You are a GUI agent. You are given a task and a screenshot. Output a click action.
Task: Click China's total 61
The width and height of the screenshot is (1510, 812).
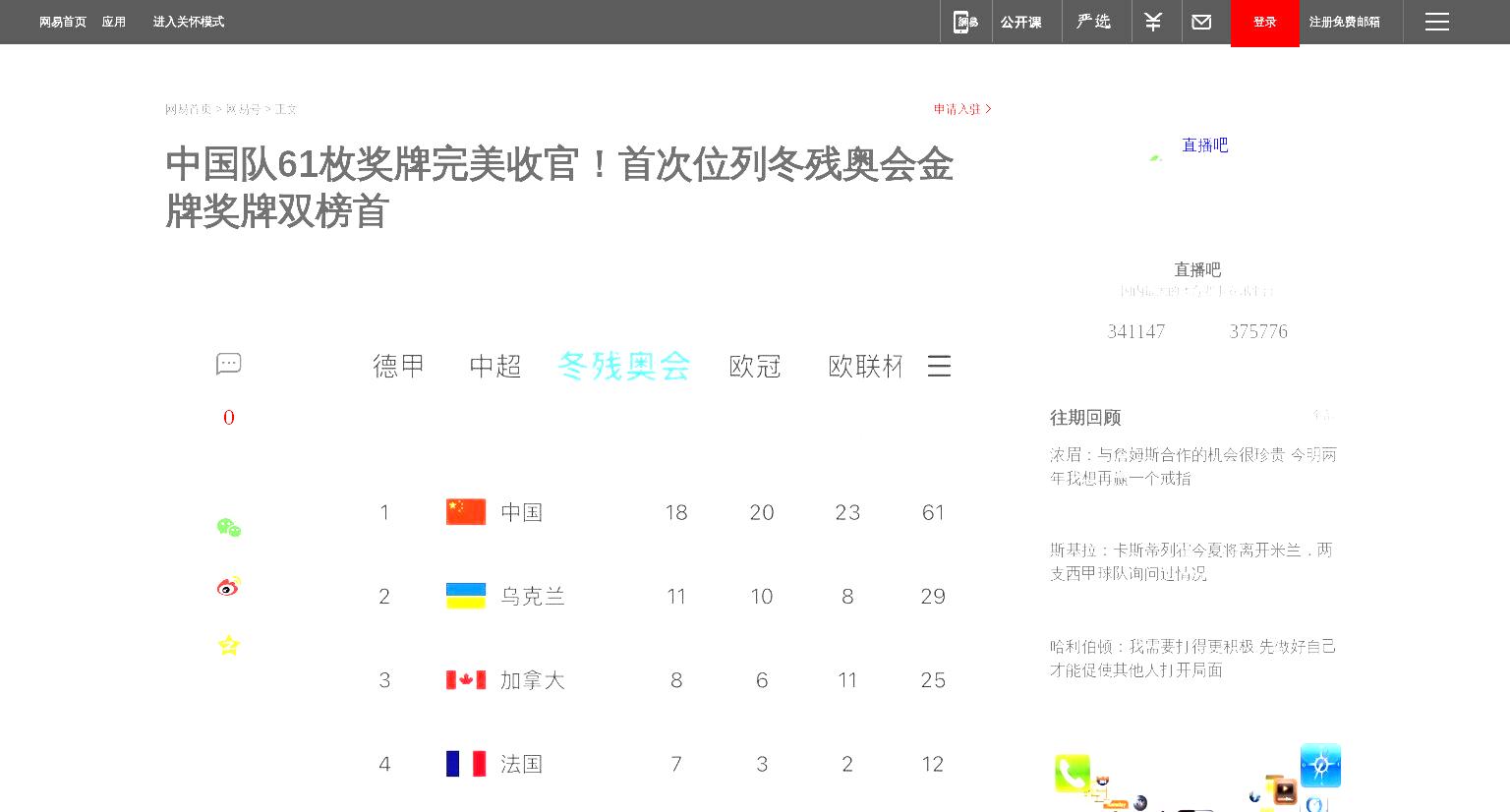point(933,512)
